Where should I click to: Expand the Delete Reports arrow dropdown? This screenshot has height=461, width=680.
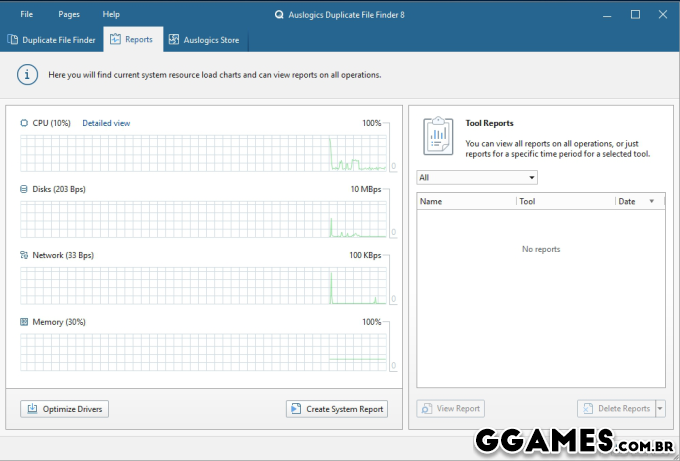click(x=660, y=408)
